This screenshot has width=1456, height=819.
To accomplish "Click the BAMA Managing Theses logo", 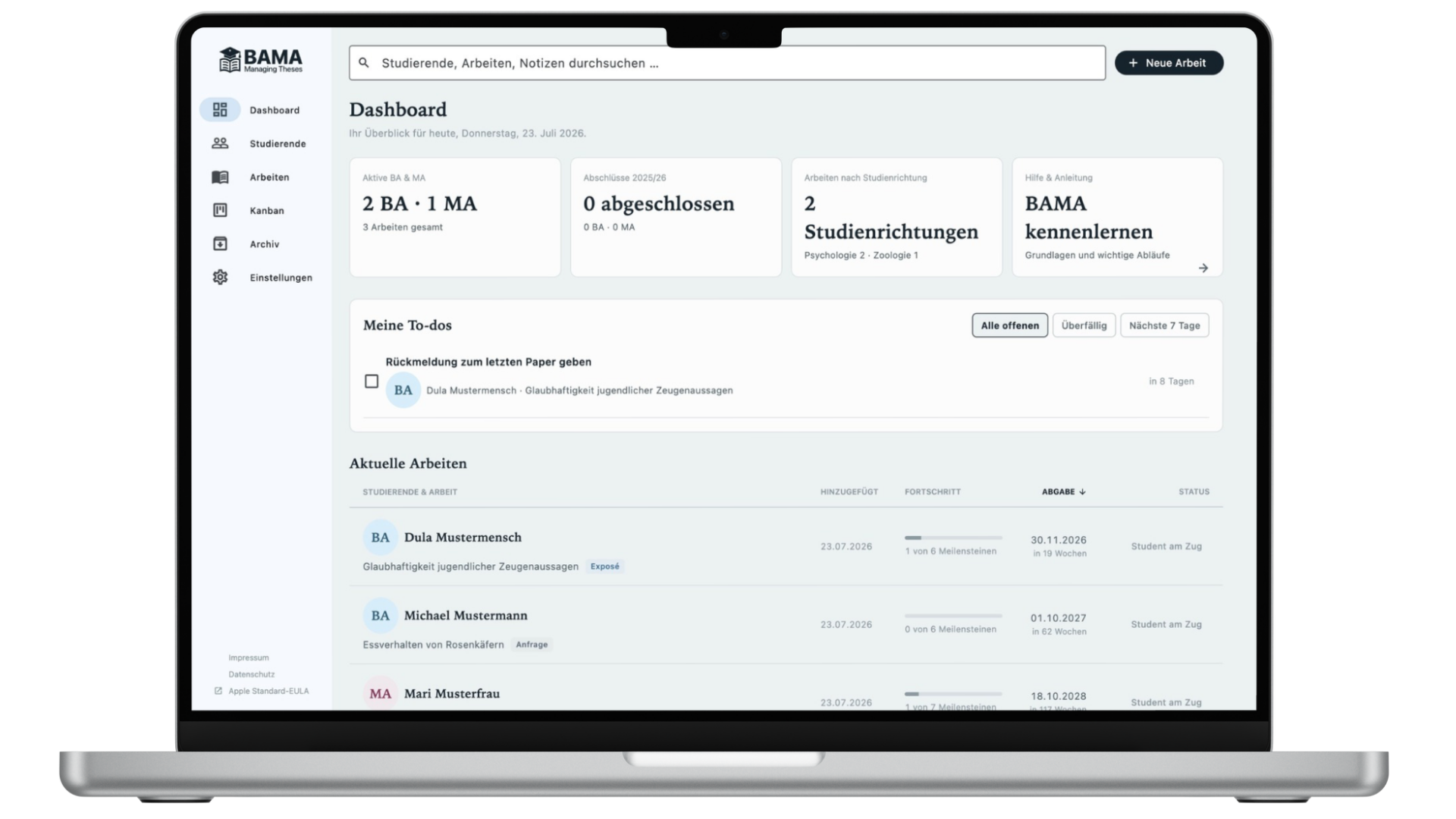I will (x=260, y=59).
